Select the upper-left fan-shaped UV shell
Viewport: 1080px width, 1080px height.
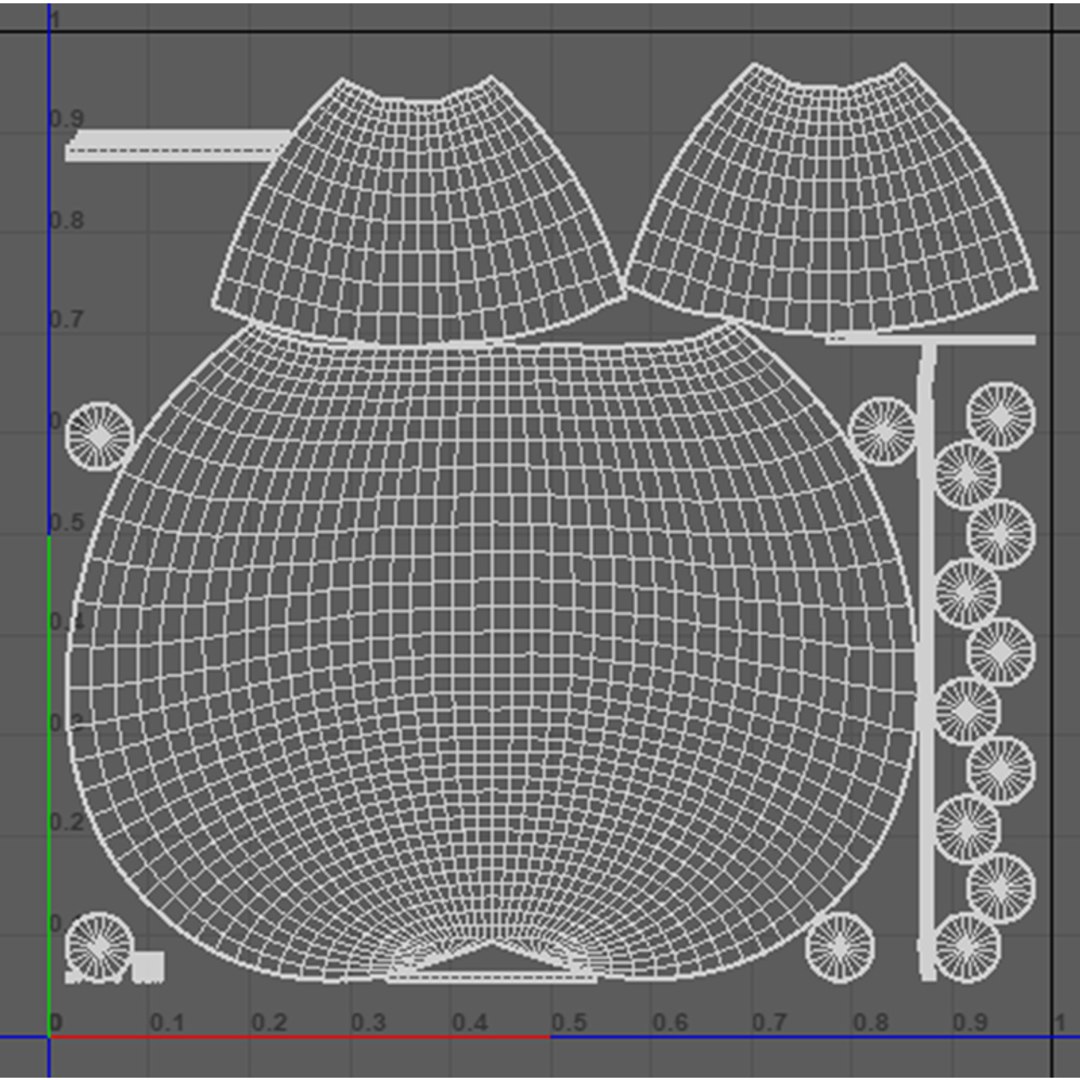tap(419, 210)
